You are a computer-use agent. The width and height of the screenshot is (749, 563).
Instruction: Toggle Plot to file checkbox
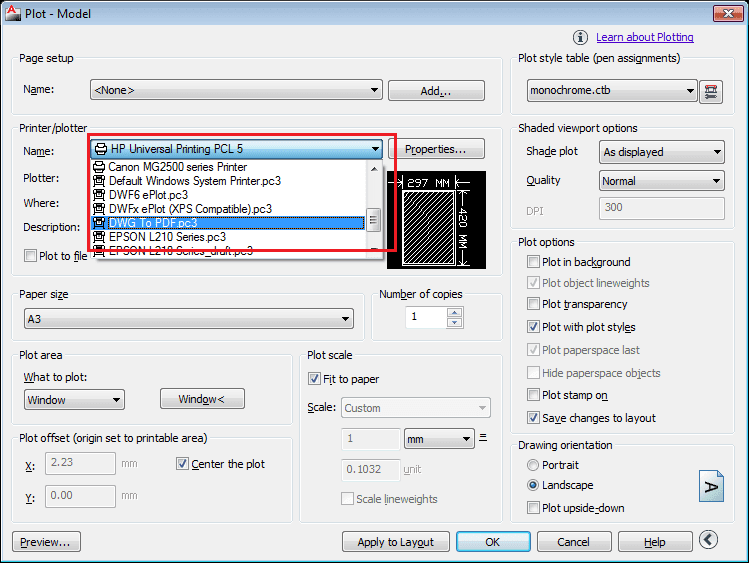click(x=30, y=255)
